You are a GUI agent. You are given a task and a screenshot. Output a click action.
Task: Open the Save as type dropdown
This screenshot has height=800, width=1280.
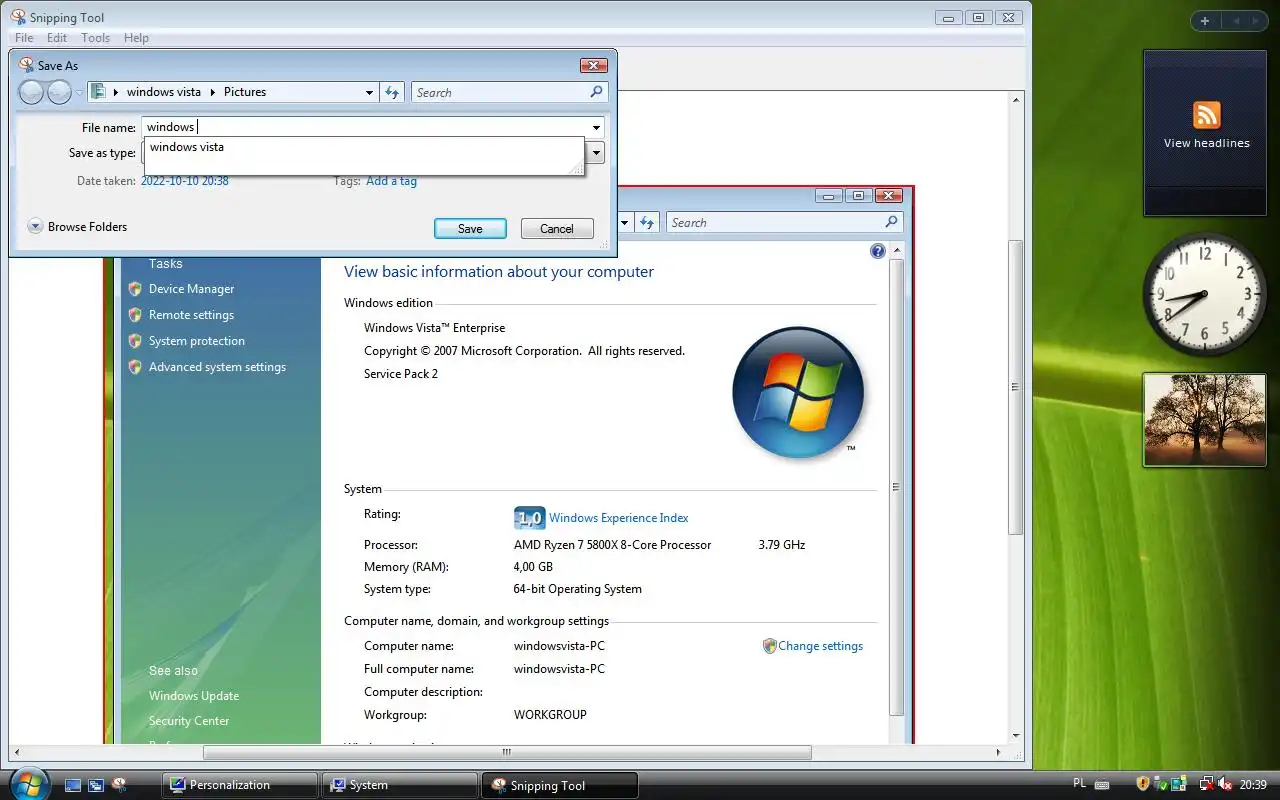tap(596, 153)
